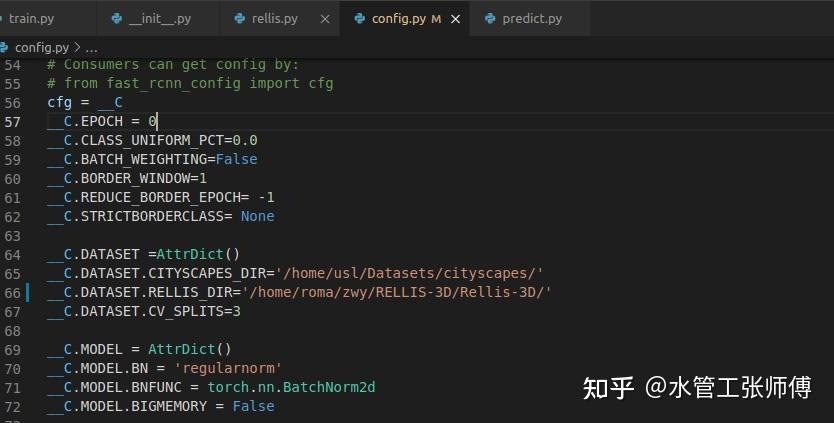Click the Python icon on predict.py tab
834x423 pixels.
(x=489, y=19)
